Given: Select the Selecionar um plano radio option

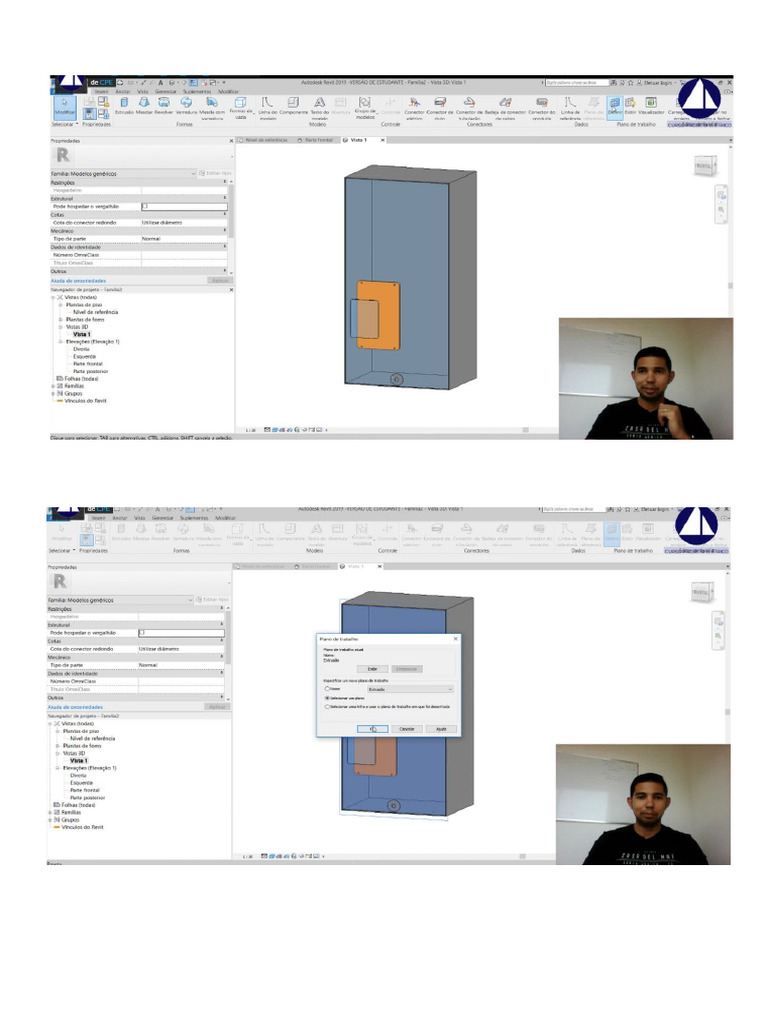Looking at the screenshot, I should pyautogui.click(x=327, y=698).
